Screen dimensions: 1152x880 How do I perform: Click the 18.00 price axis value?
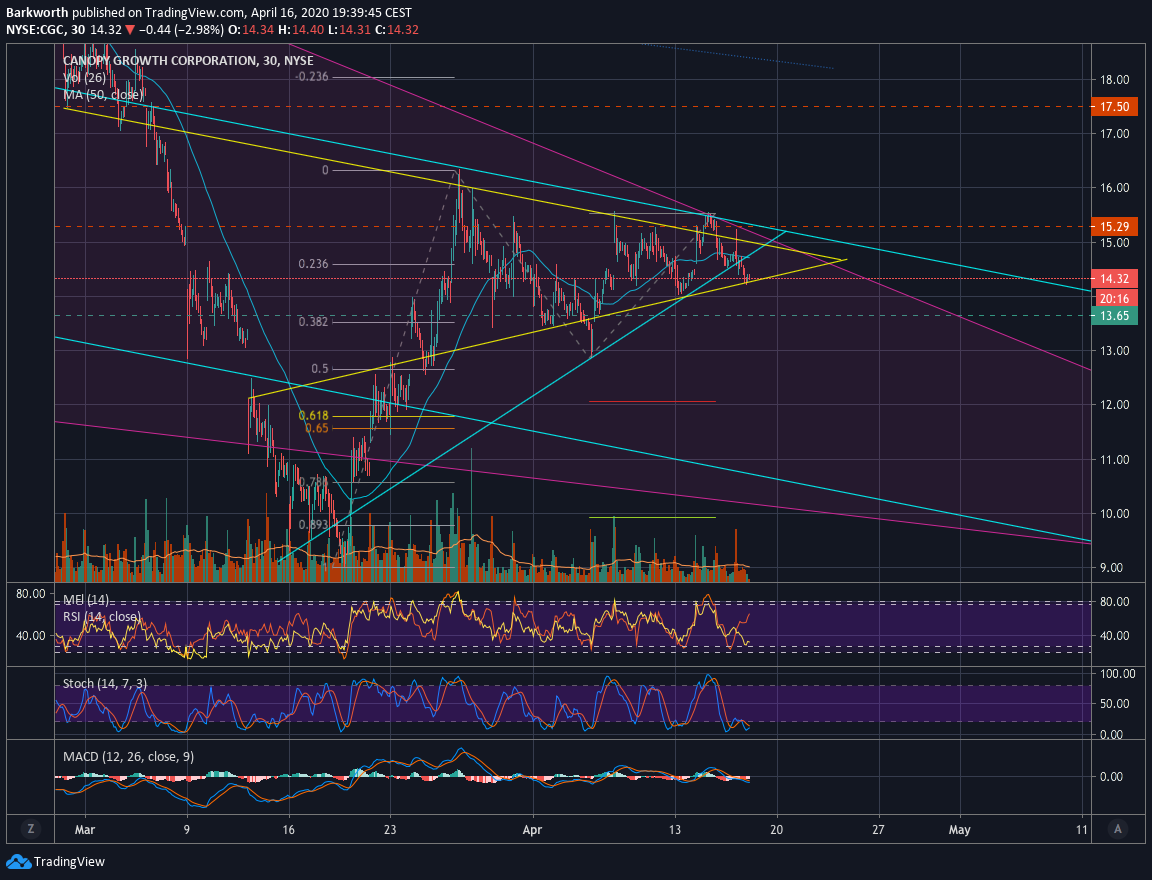tap(1115, 79)
